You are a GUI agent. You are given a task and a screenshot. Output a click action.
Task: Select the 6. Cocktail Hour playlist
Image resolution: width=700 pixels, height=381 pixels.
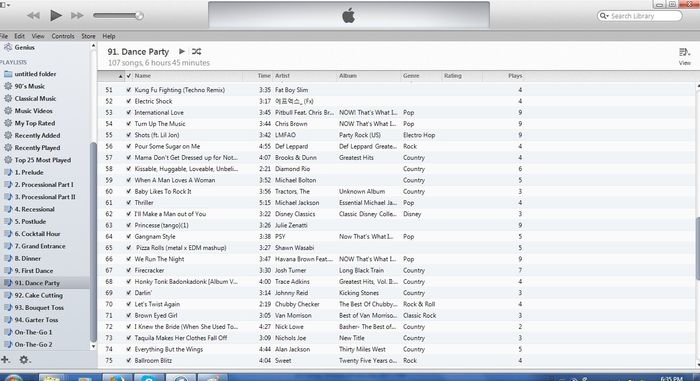tap(37, 234)
